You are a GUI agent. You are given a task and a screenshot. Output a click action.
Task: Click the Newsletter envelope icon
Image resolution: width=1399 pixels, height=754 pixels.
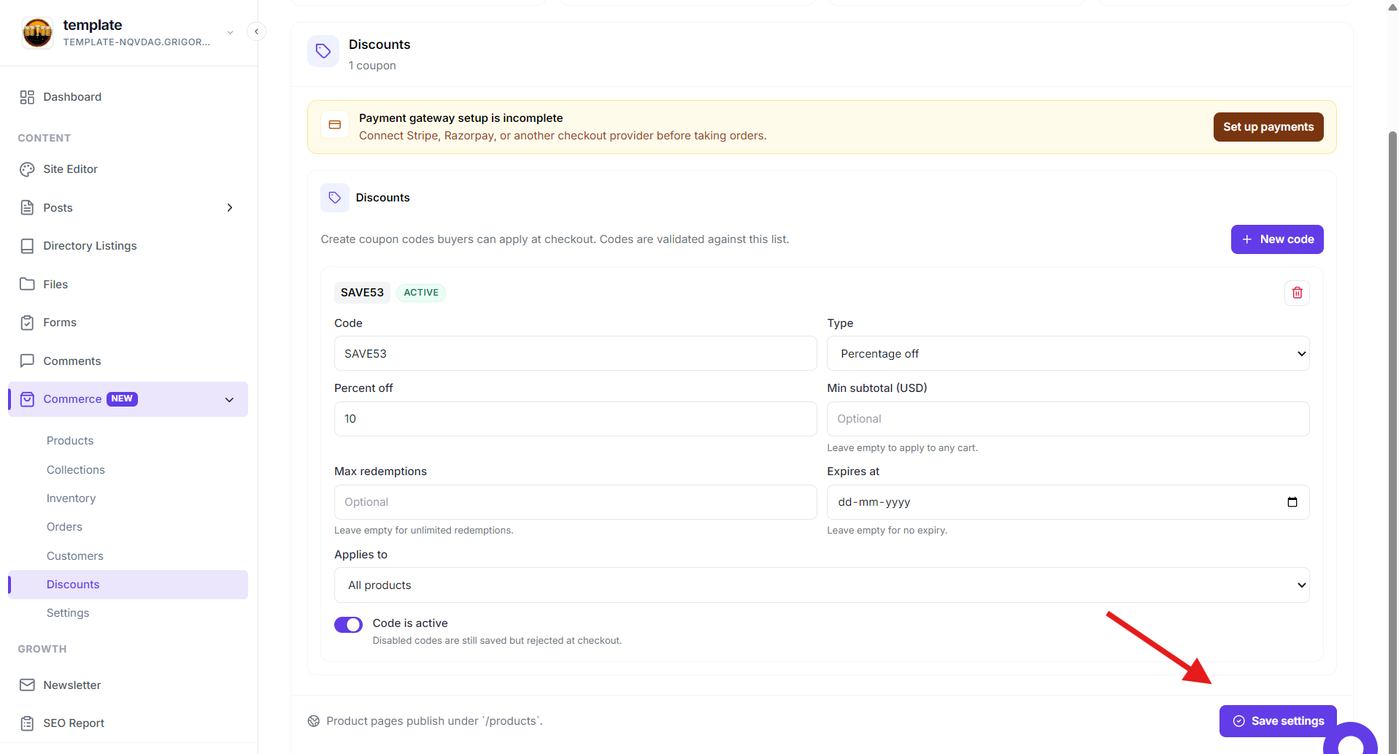[x=27, y=685]
